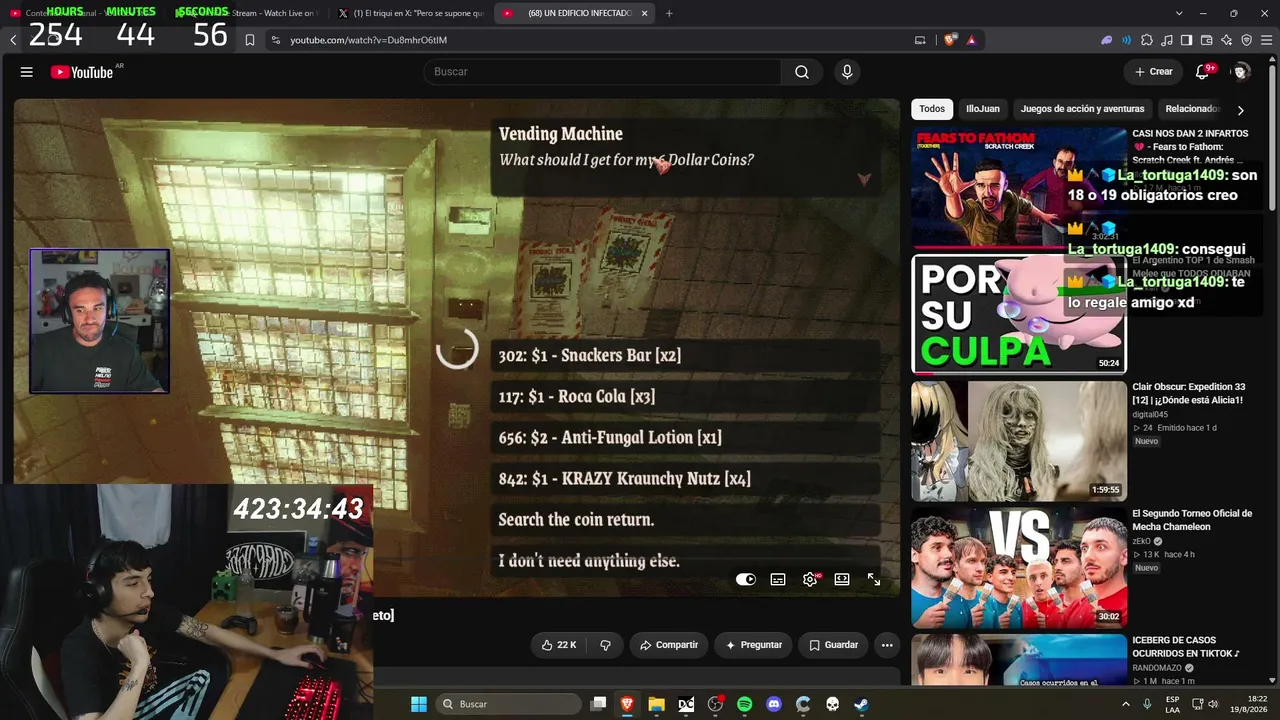The width and height of the screenshot is (1280, 720).
Task: Enter fullscreen in the video player
Action: (x=874, y=579)
